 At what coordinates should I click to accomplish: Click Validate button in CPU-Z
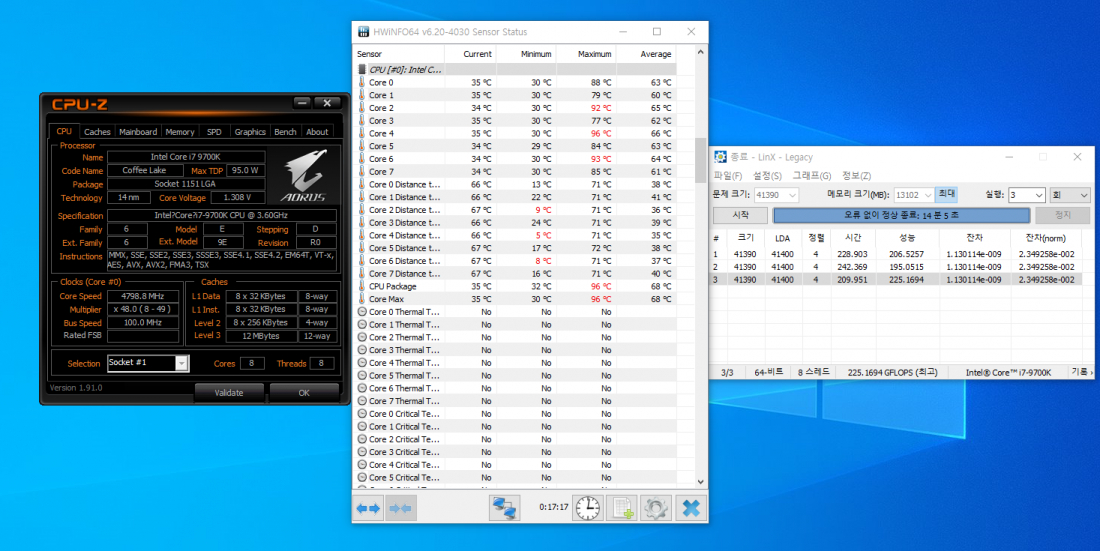point(229,392)
